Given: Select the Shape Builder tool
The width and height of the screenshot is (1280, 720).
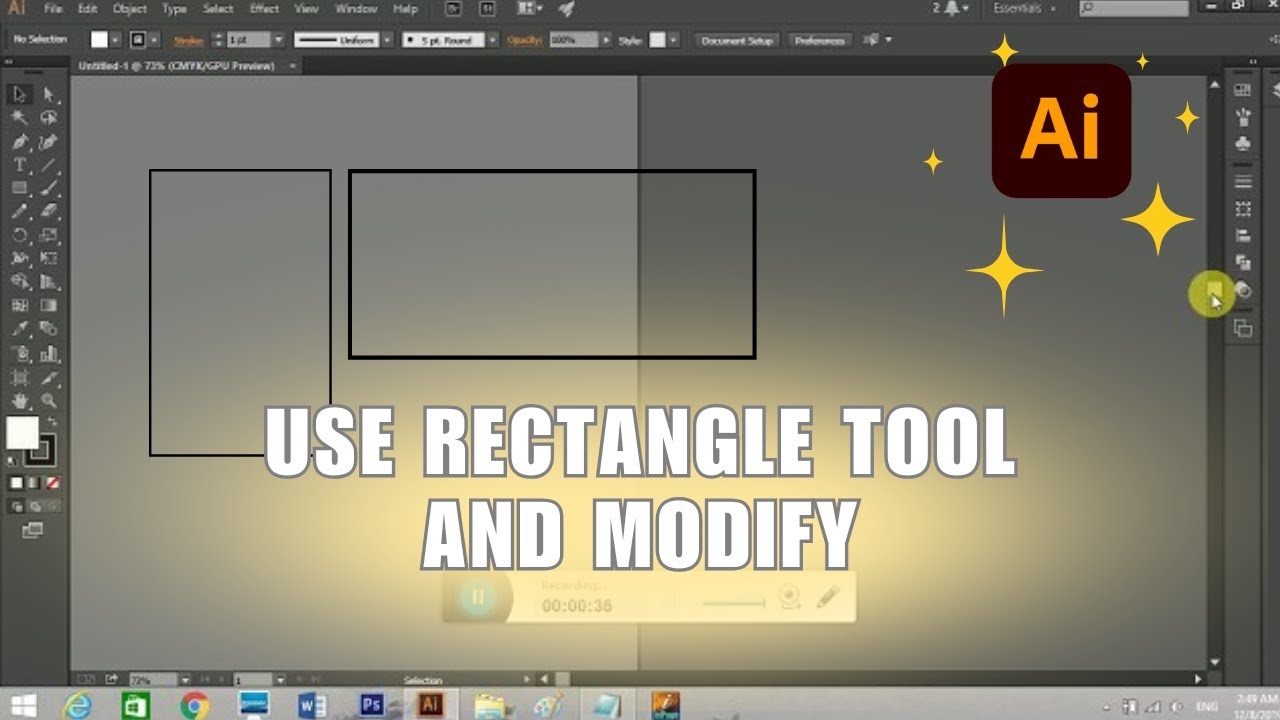Looking at the screenshot, I should click(x=19, y=282).
